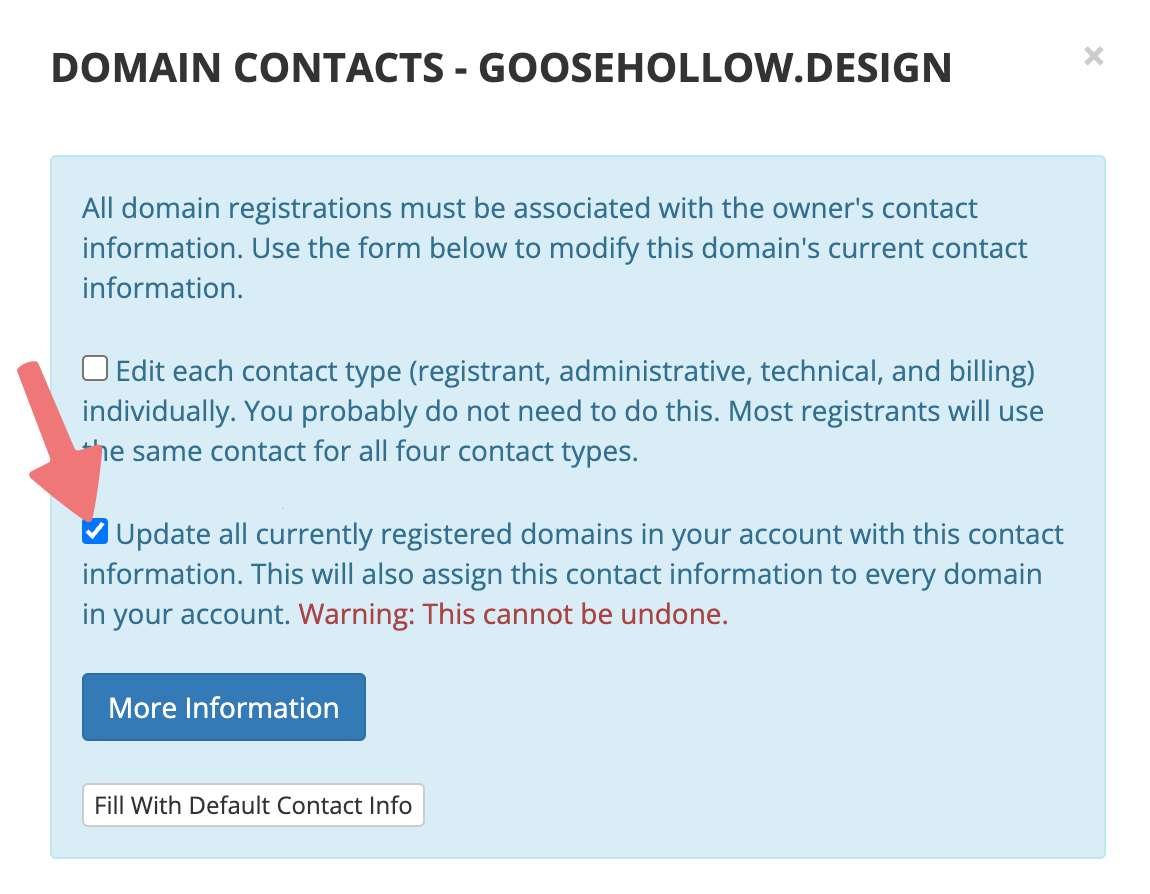Click "This will also assign this contact" text

point(500,574)
